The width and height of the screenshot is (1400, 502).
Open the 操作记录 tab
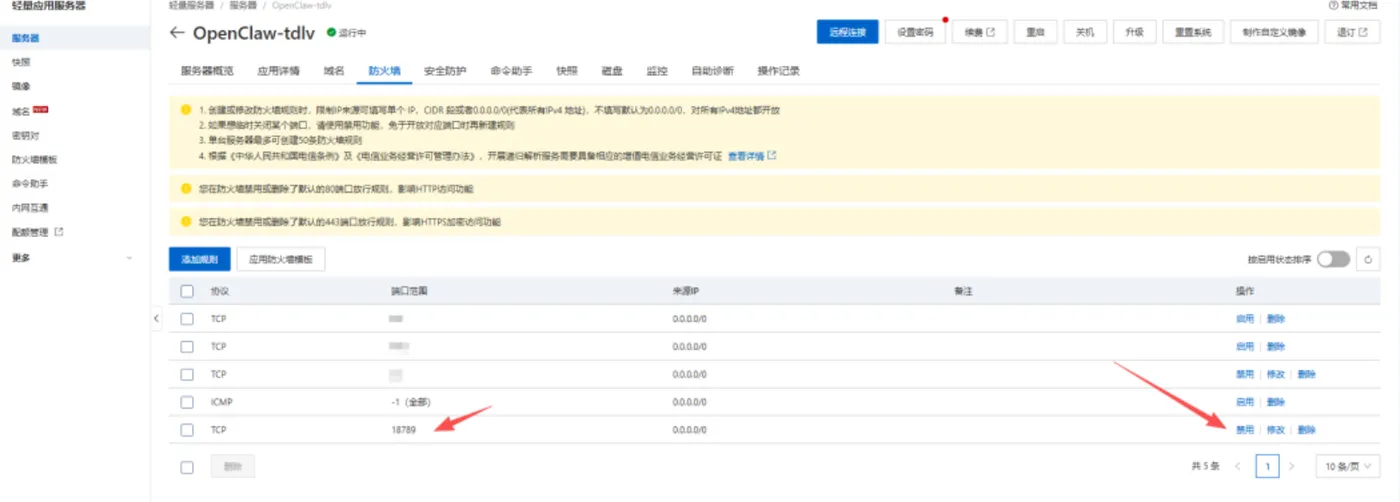tap(778, 71)
